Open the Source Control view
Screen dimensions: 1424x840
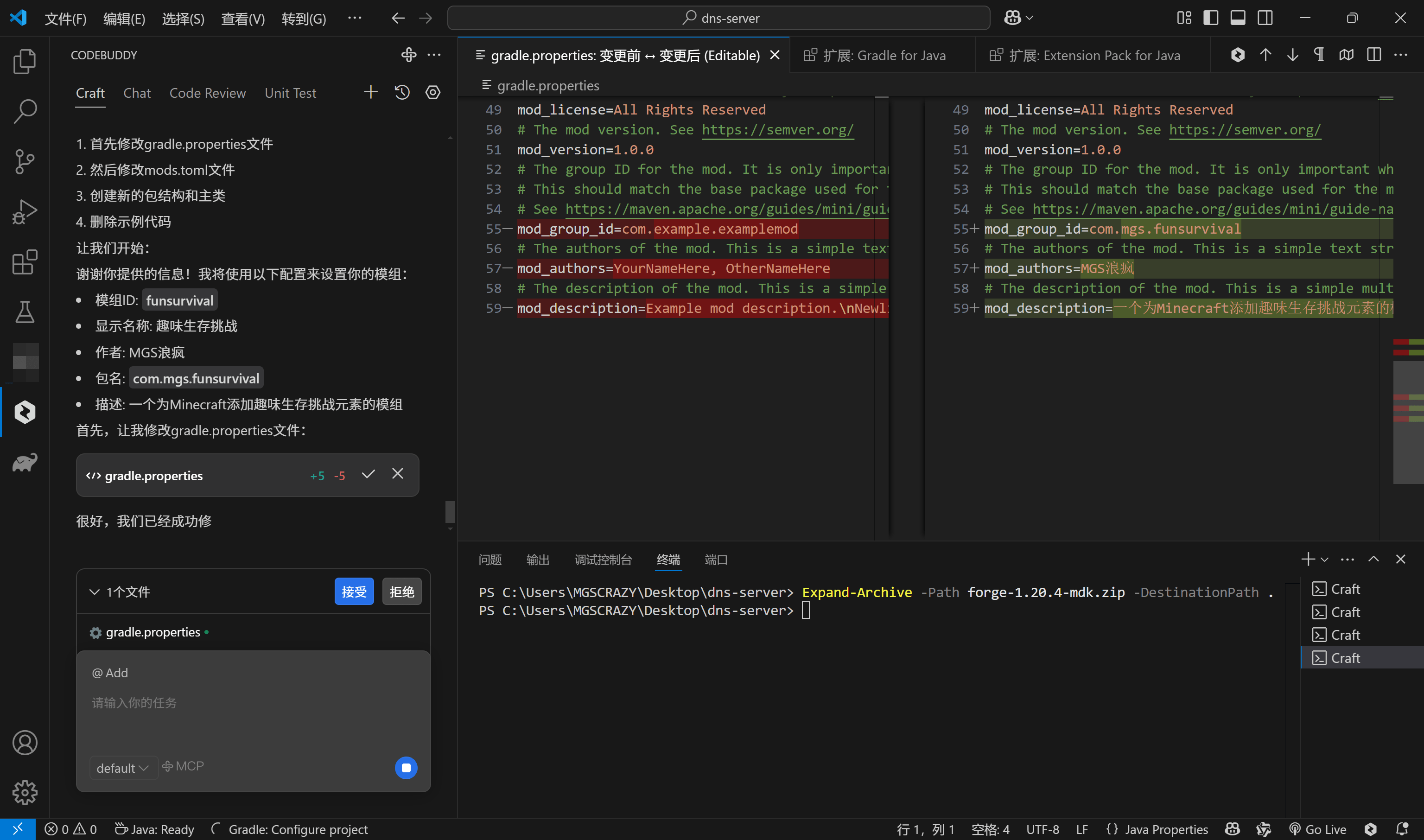pyautogui.click(x=25, y=162)
